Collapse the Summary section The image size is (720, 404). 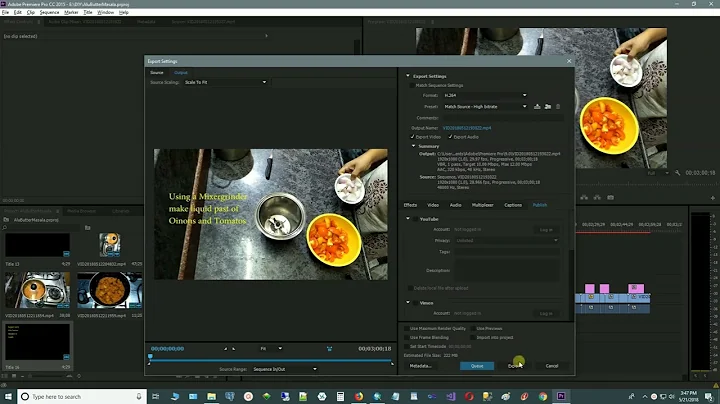[x=413, y=146]
